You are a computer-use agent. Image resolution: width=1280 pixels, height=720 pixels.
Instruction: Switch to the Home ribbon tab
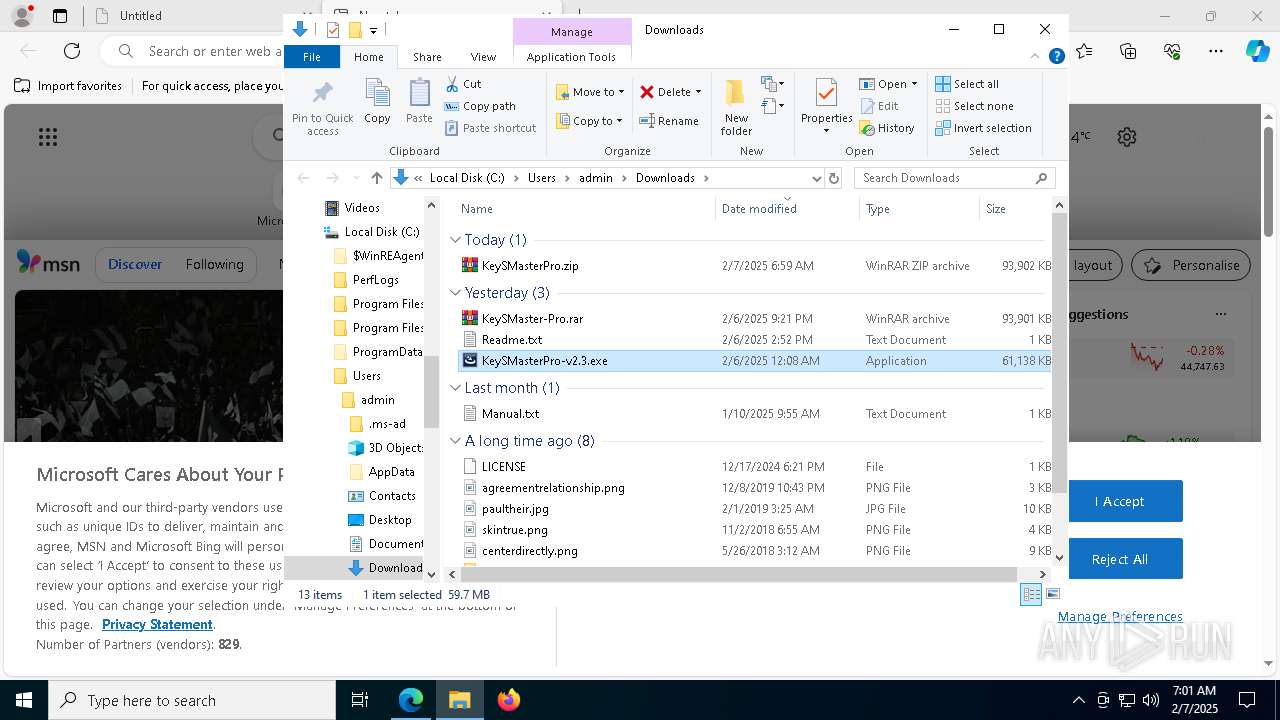[x=368, y=57]
